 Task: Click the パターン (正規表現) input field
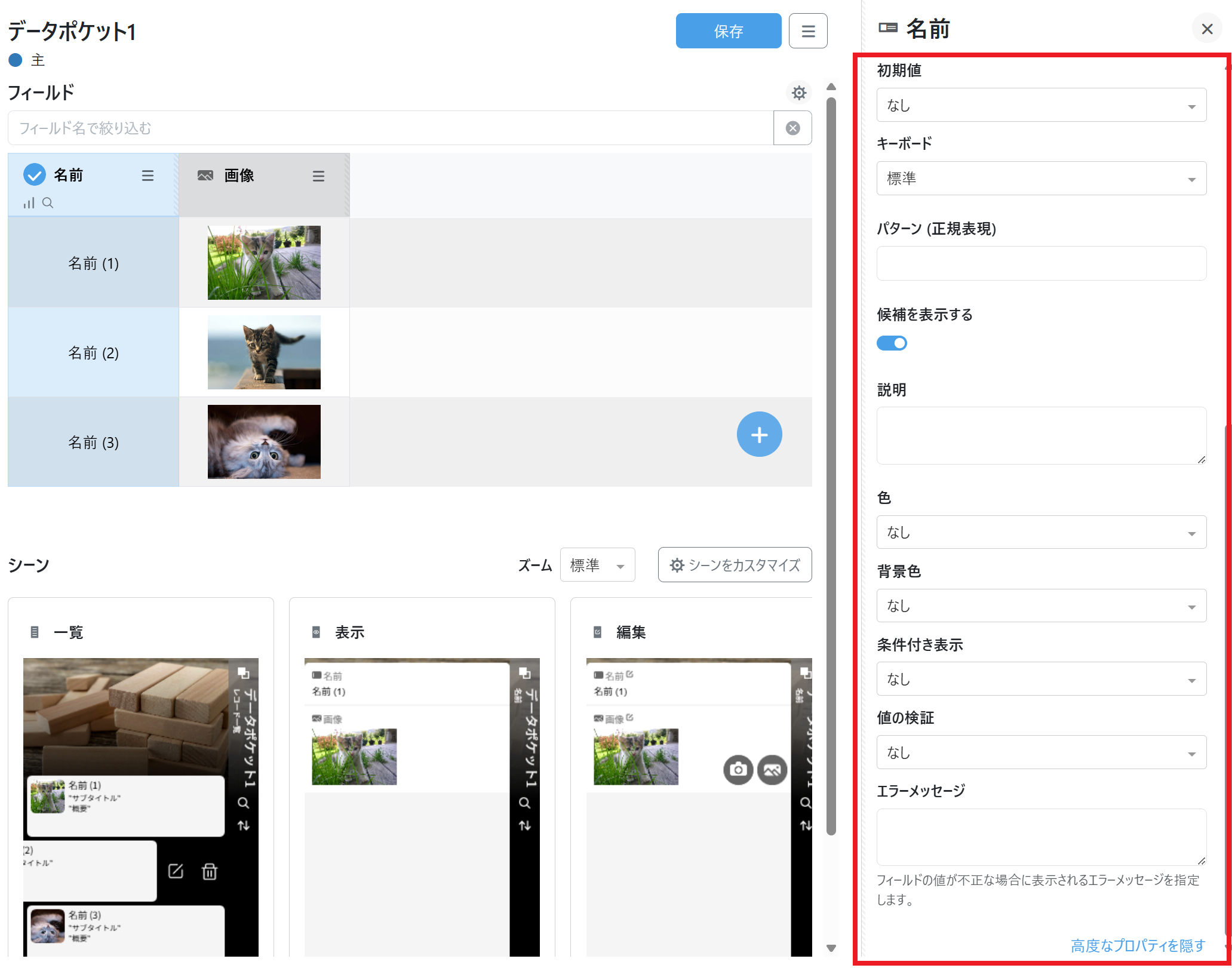[1041, 264]
